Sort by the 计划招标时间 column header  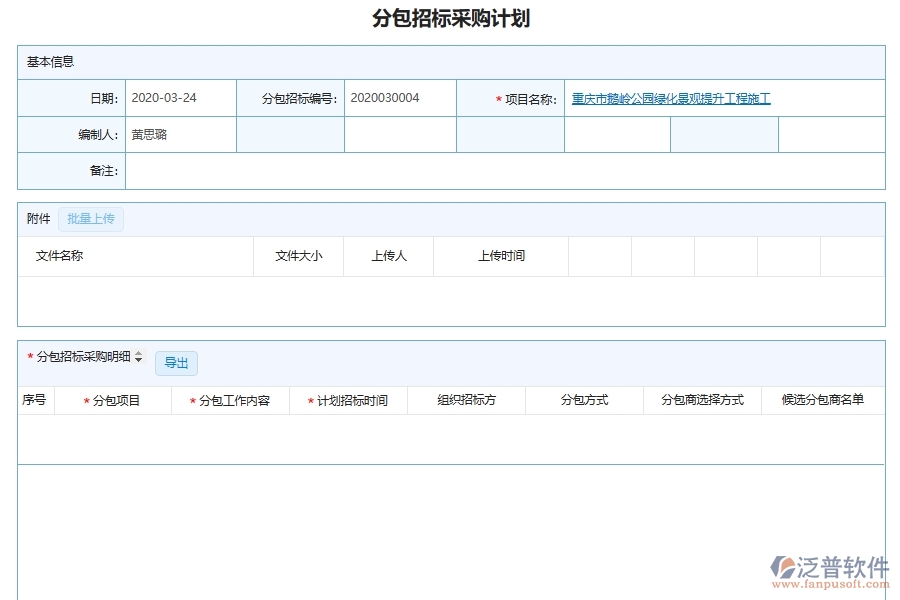(352, 399)
